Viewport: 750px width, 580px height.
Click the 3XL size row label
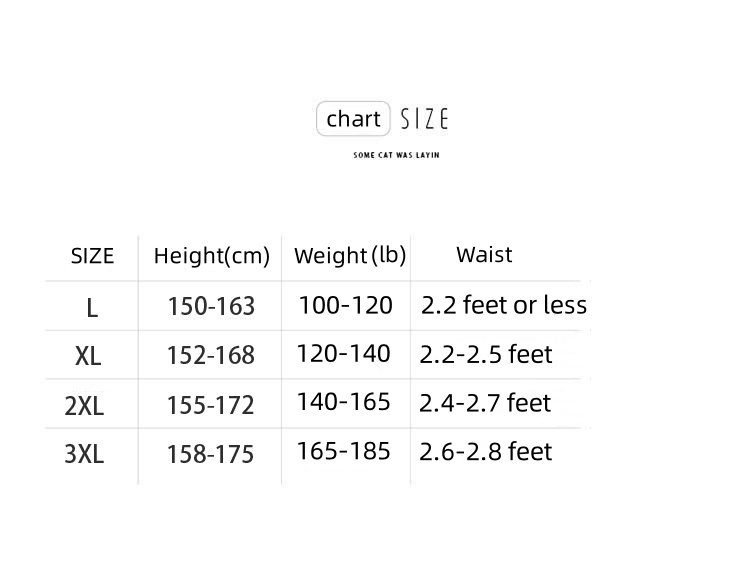[x=84, y=454]
